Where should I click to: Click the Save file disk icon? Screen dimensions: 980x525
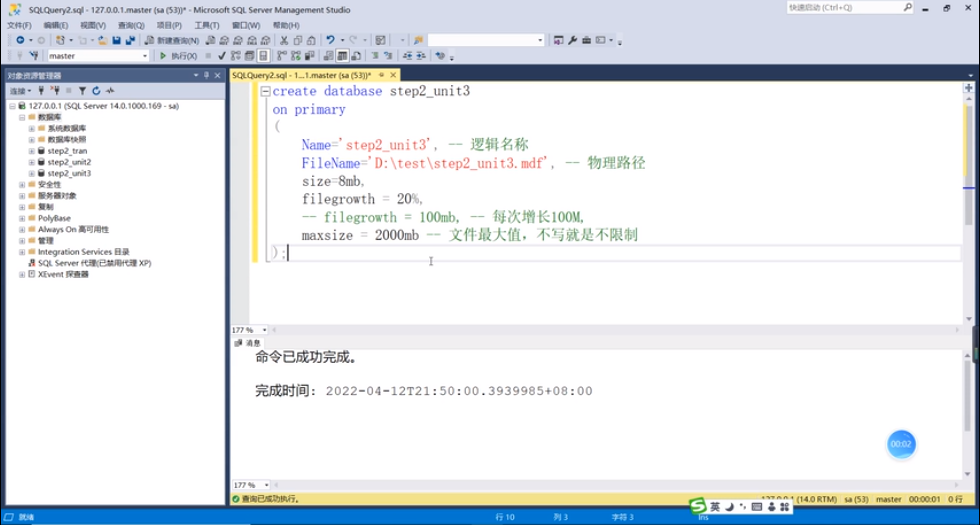pos(116,40)
